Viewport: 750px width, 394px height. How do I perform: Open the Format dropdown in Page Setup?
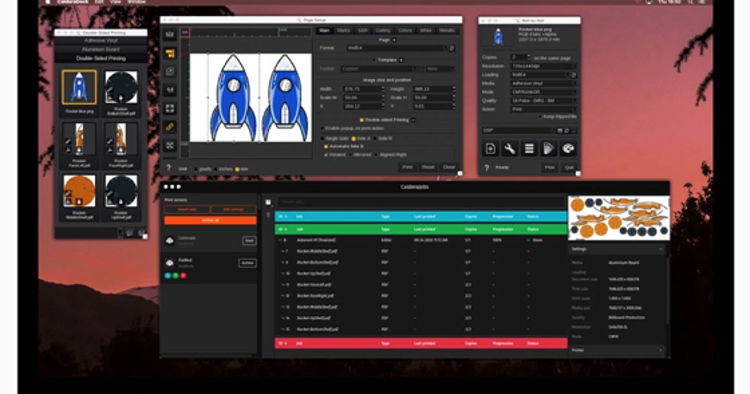(x=396, y=48)
